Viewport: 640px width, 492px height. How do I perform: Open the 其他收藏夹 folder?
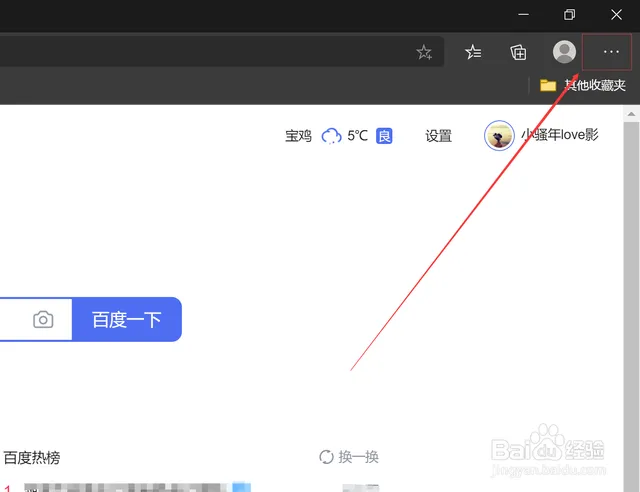click(582, 85)
